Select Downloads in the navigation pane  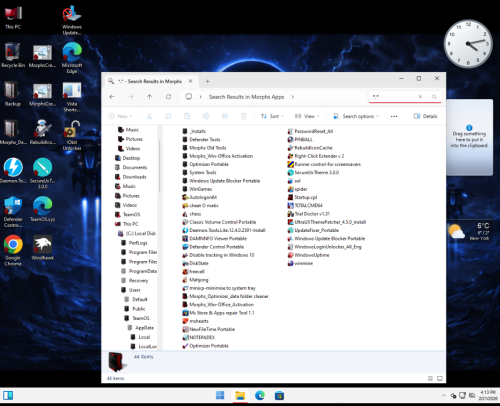(131, 177)
